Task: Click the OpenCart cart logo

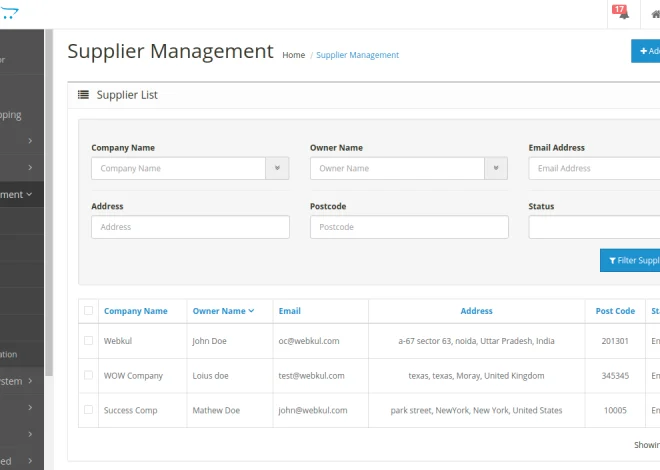Action: [9, 13]
